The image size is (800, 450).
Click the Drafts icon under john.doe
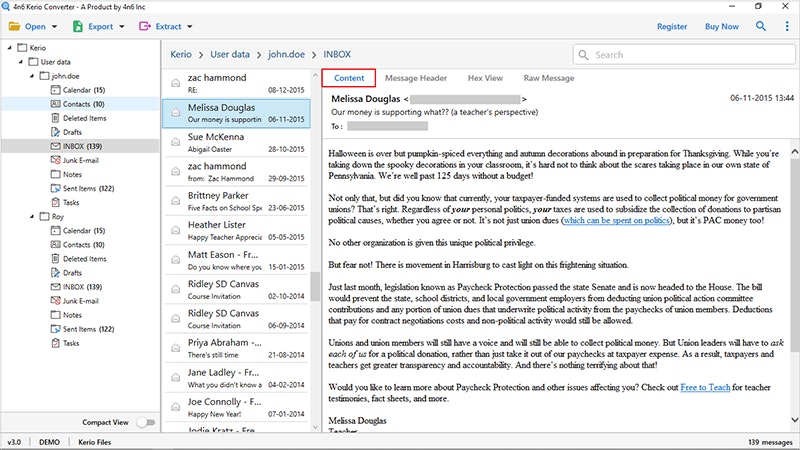pos(56,132)
